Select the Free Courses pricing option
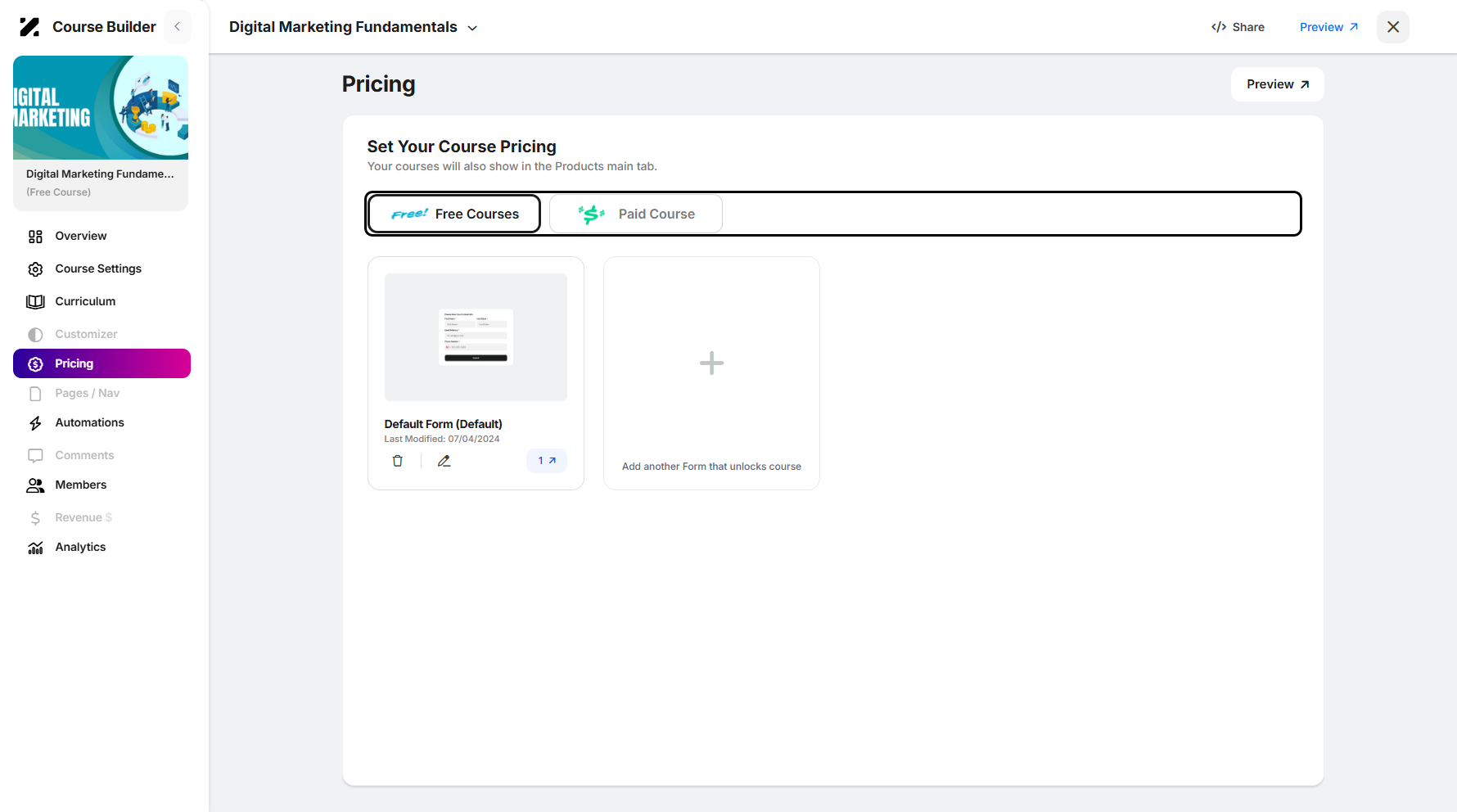The width and height of the screenshot is (1457, 812). (x=454, y=214)
